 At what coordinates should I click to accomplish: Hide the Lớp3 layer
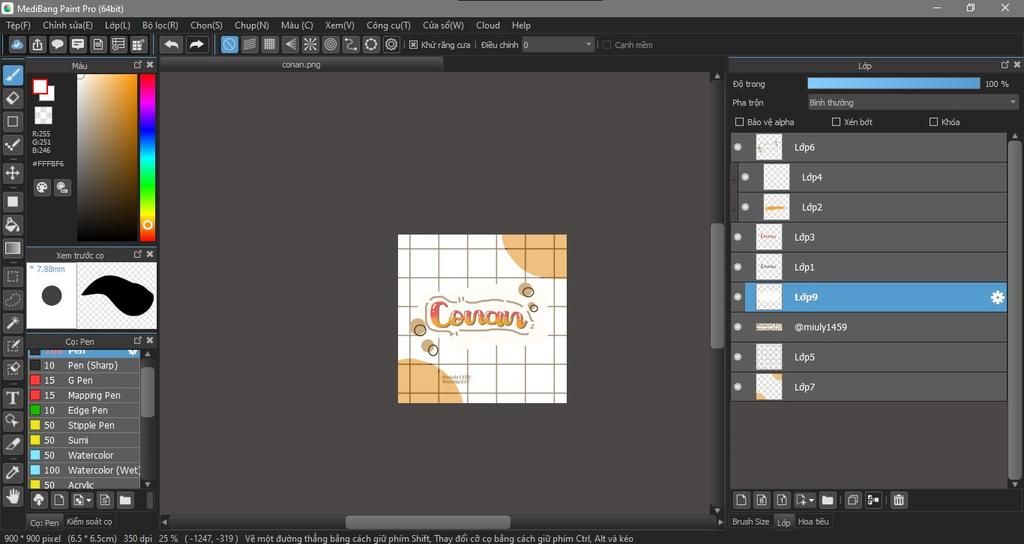tap(738, 237)
